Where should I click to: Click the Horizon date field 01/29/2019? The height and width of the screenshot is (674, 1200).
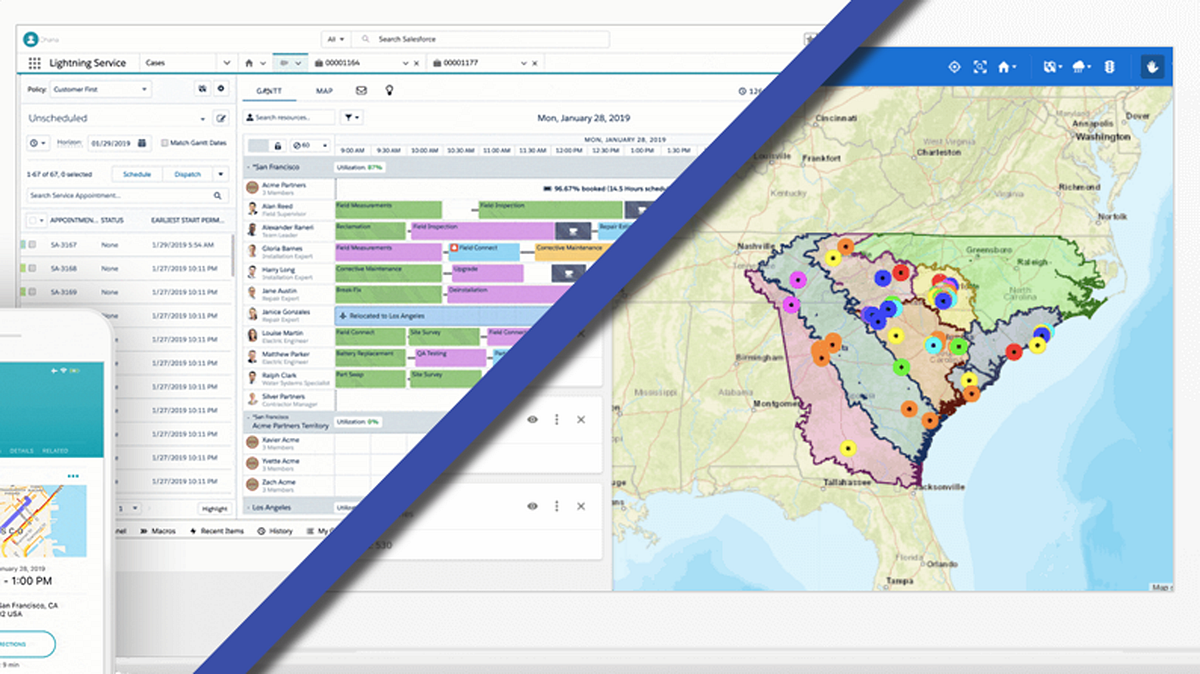(x=118, y=143)
